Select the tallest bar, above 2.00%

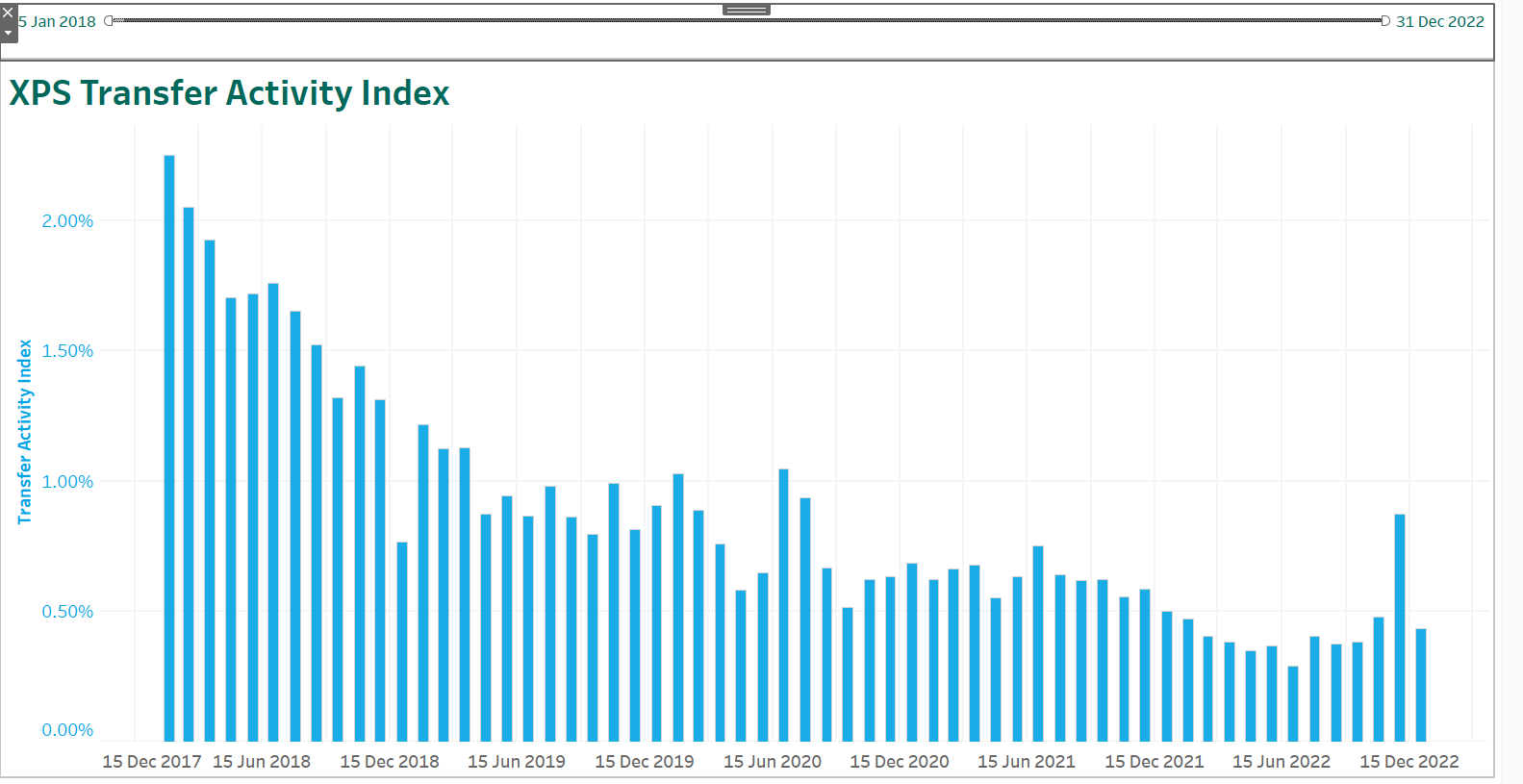click(x=169, y=448)
